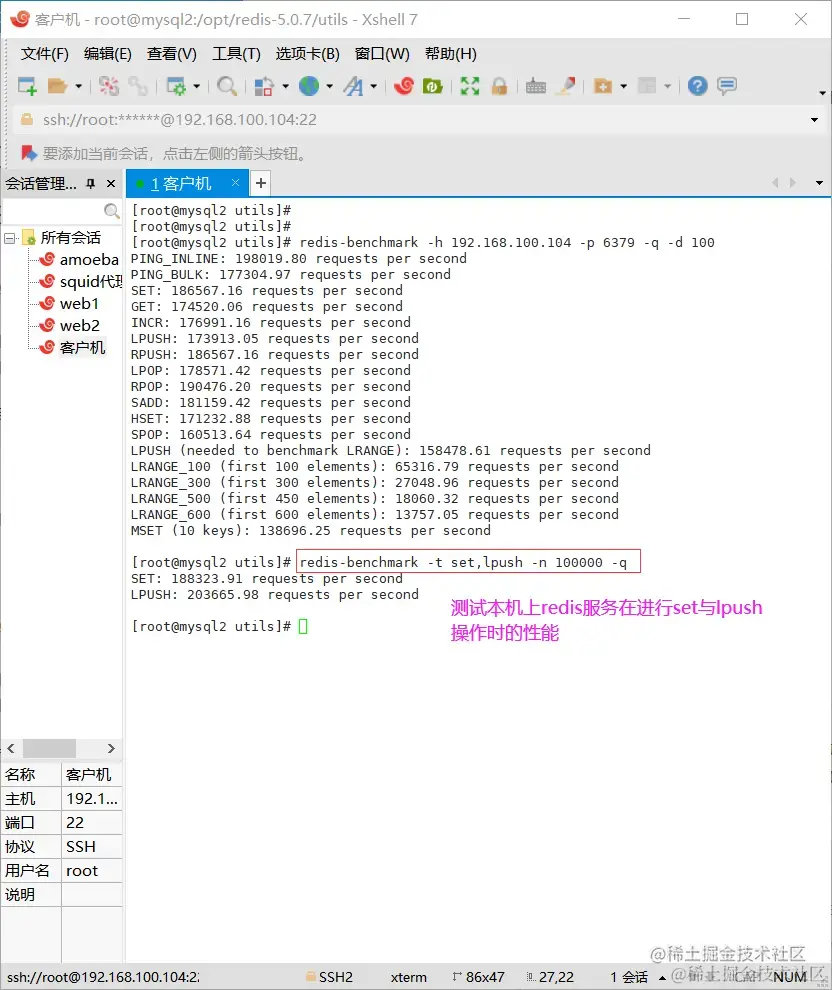Expand the font dropdown arrow
The width and height of the screenshot is (832, 990).
click(374, 86)
